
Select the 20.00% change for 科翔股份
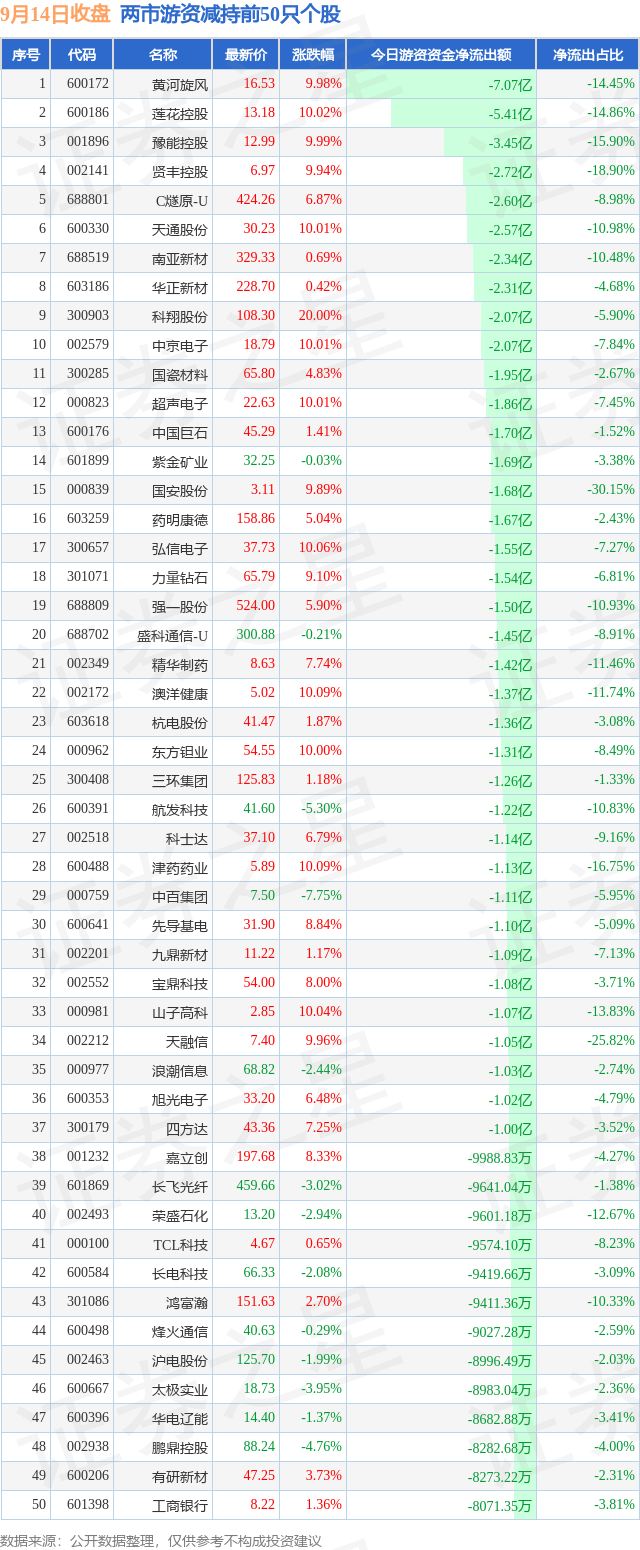[320, 316]
